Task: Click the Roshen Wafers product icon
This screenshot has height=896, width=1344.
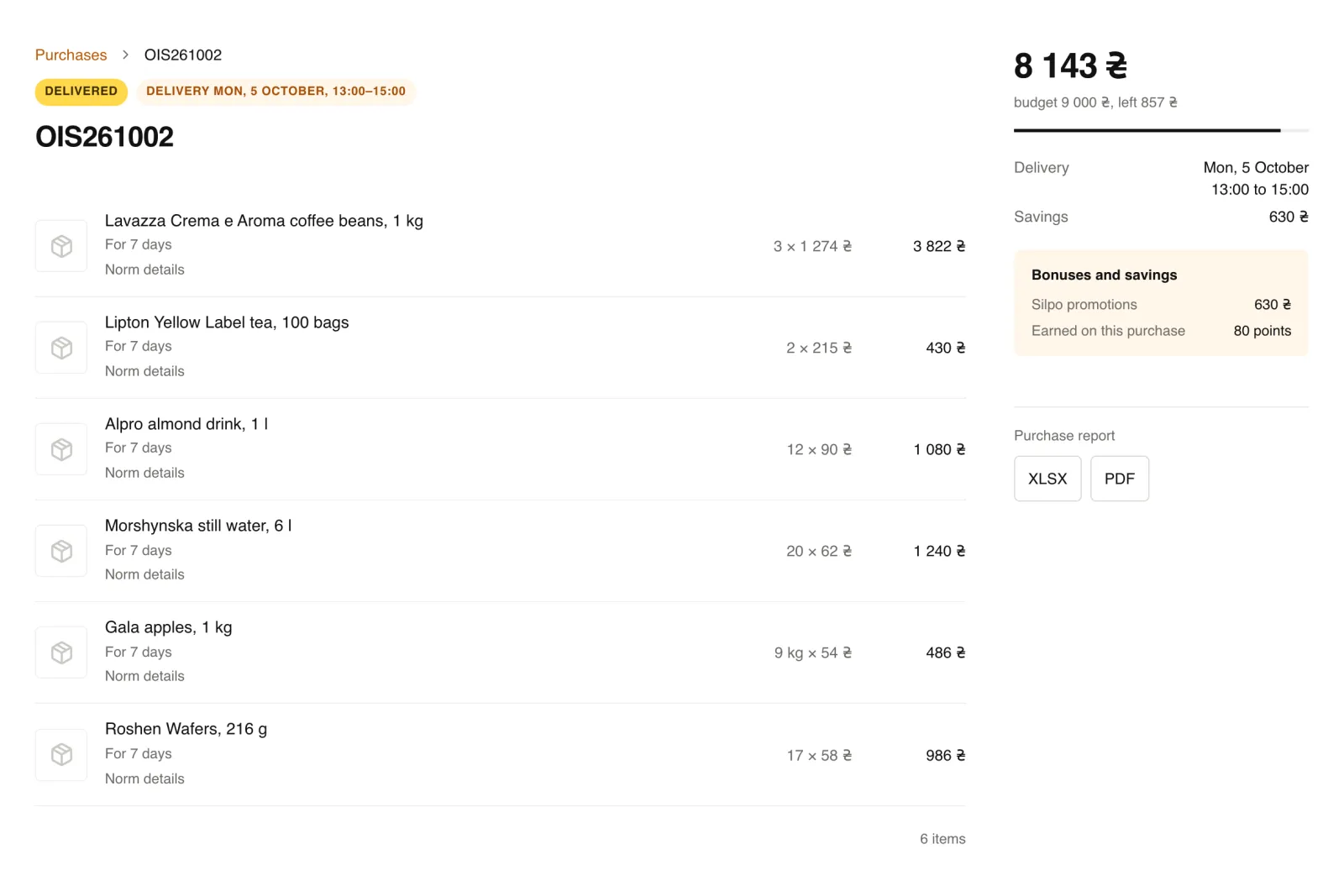Action: (x=61, y=755)
